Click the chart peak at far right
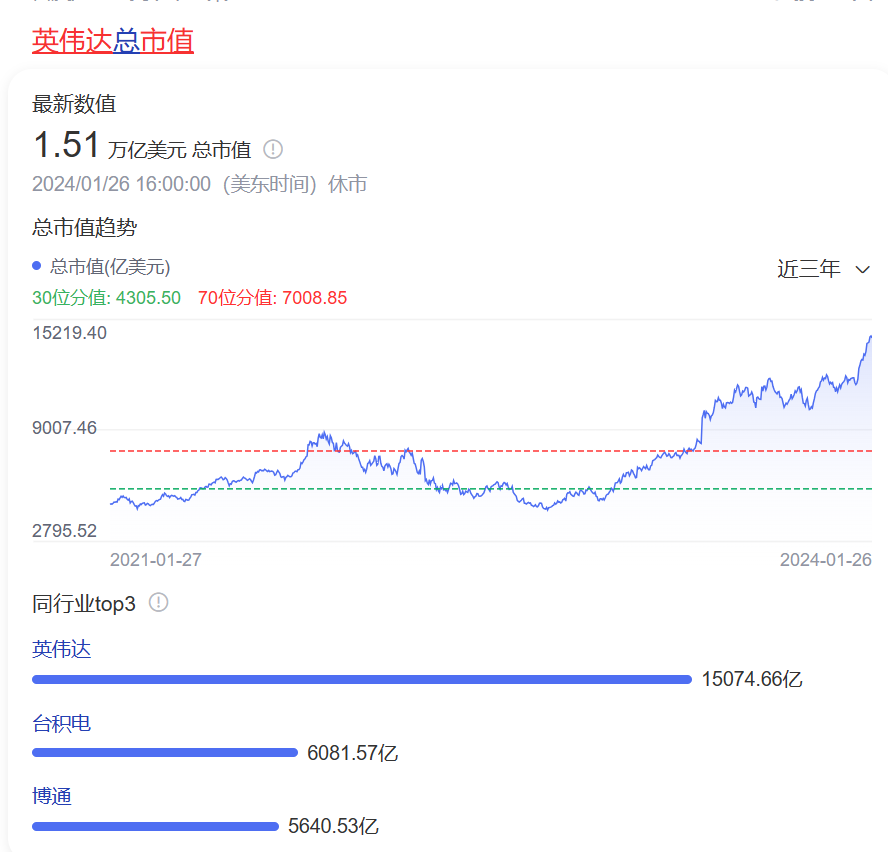The width and height of the screenshot is (888, 852). click(x=870, y=337)
